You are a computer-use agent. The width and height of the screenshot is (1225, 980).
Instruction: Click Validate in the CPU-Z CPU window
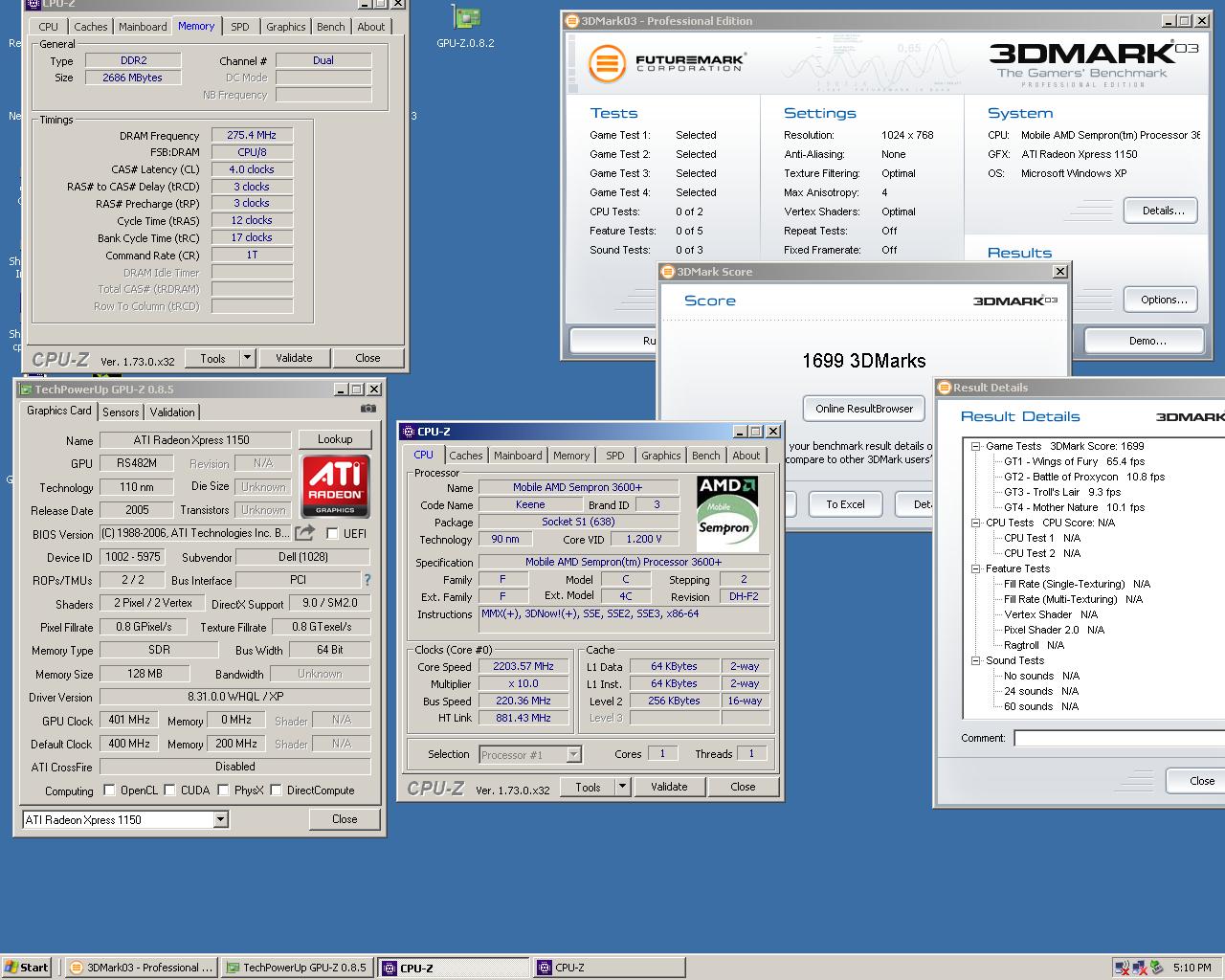(669, 787)
